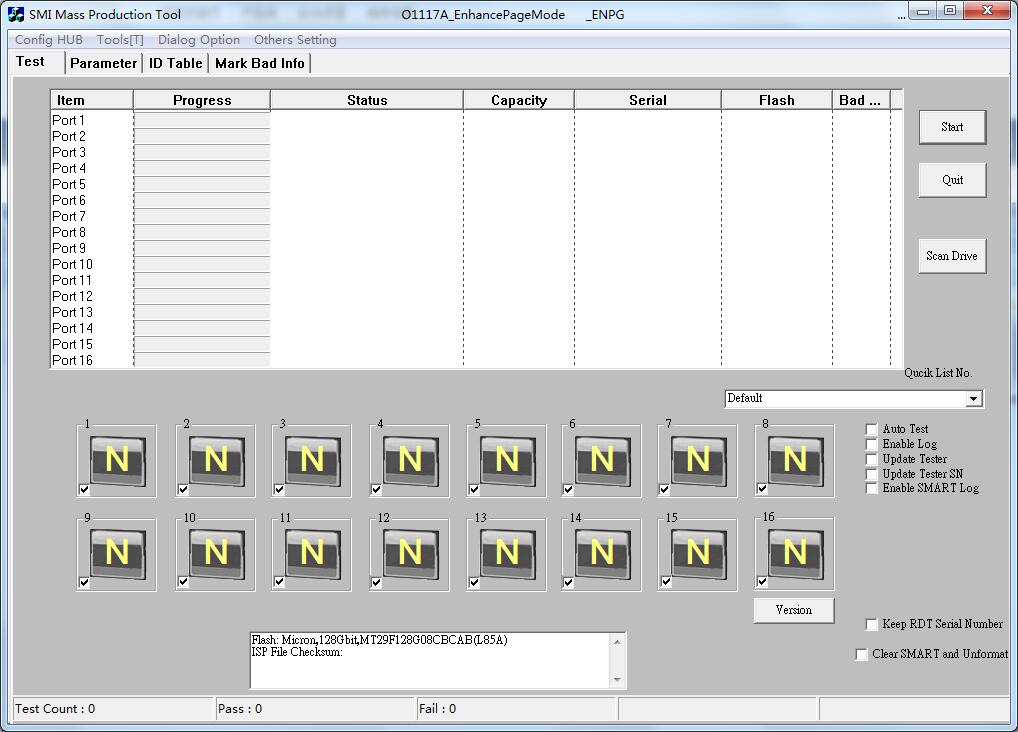The image size is (1018, 732).
Task: Open the Config HUB menu
Action: (49, 40)
